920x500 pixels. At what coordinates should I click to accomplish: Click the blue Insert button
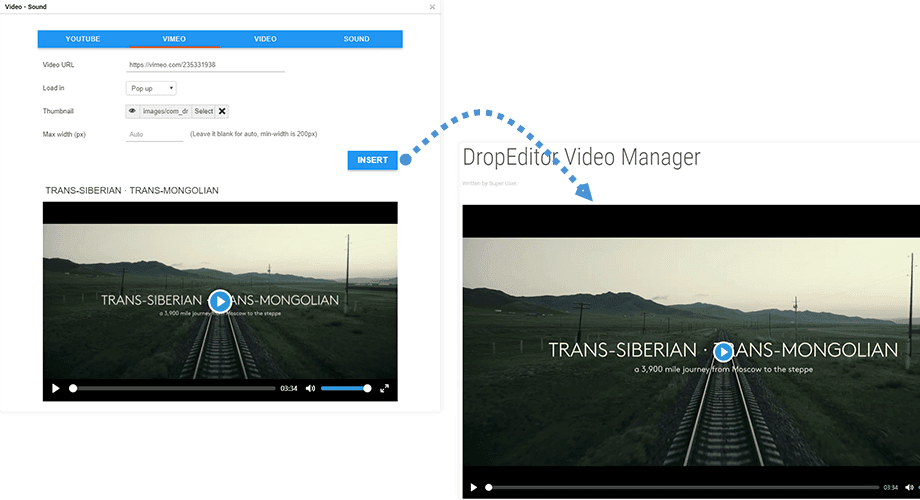tap(372, 160)
